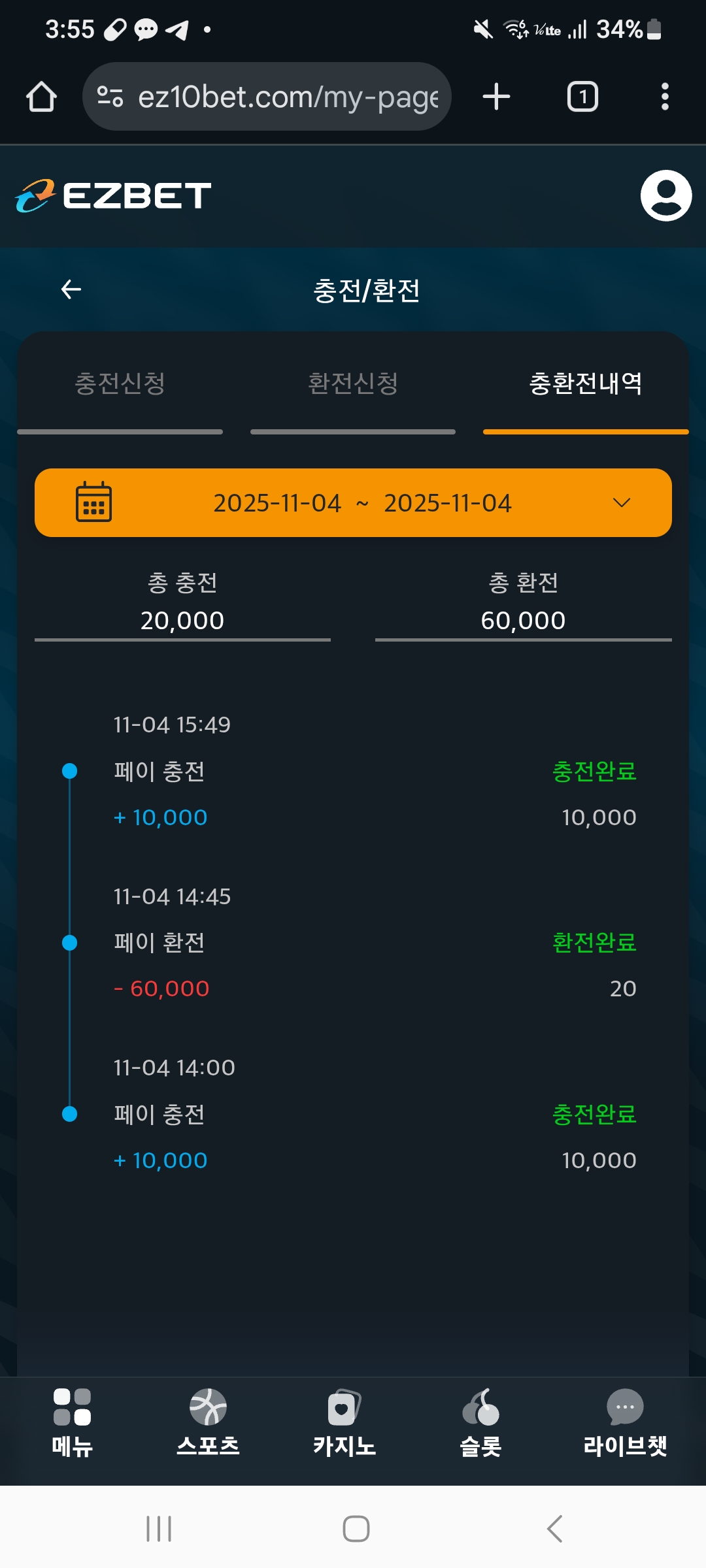Select the 11-04 14:45 페이 환전 entry
This screenshot has height=1568, width=706.
click(353, 943)
